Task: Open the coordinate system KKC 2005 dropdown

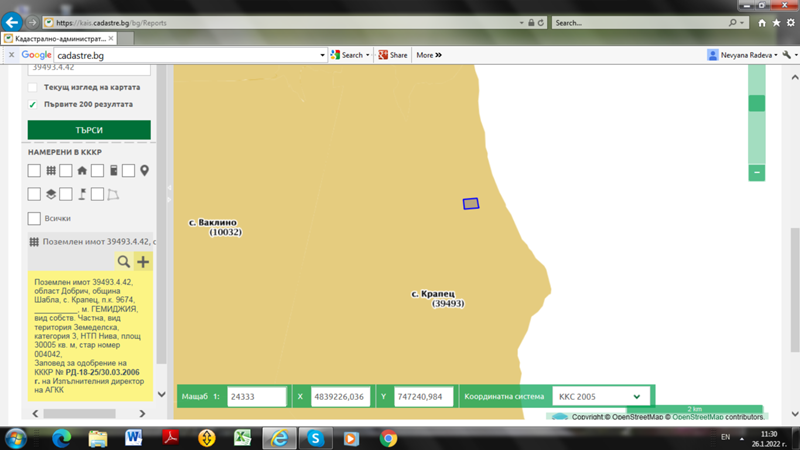Action: coord(600,397)
